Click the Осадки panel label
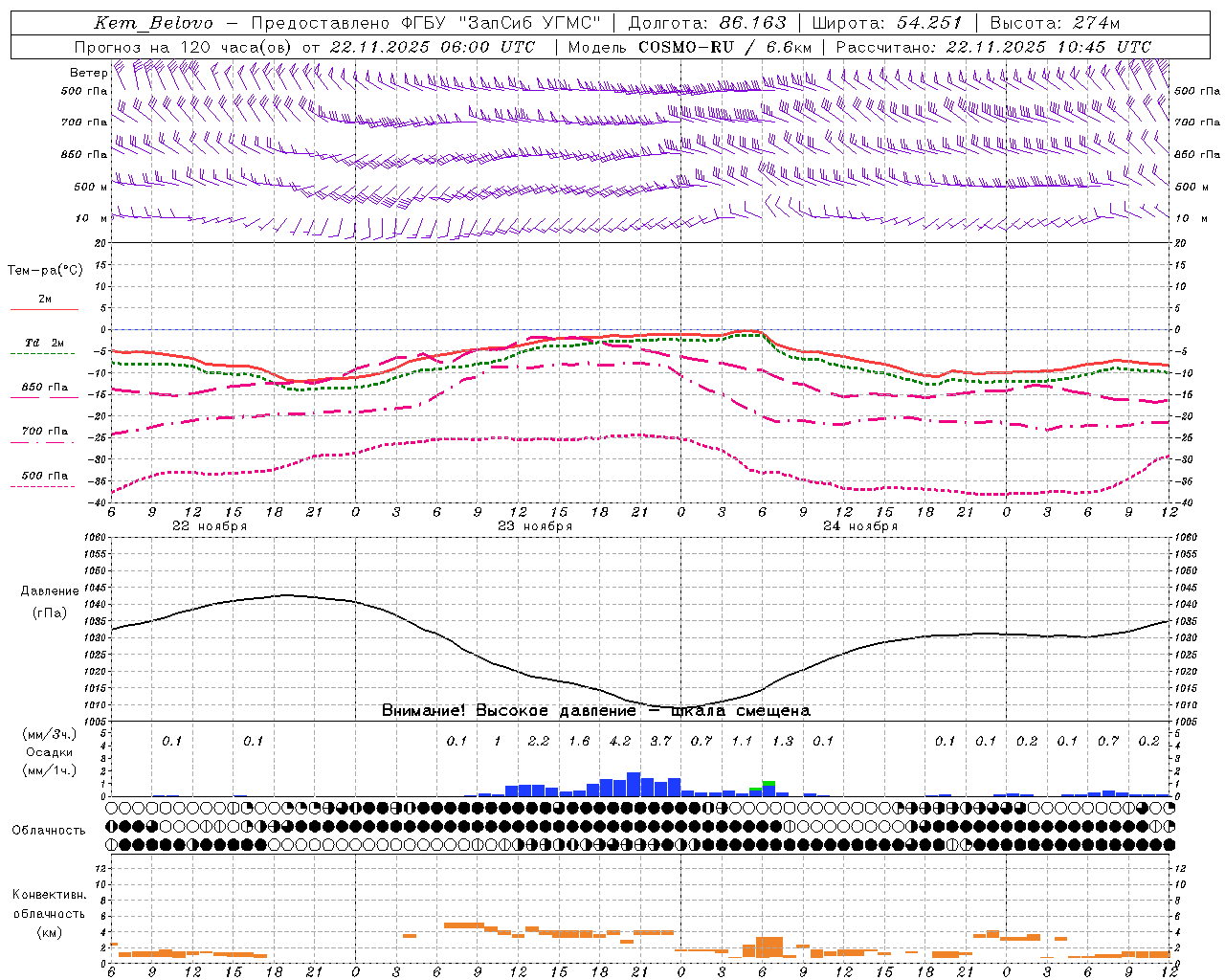The width and height of the screenshot is (1225, 980). point(50,752)
